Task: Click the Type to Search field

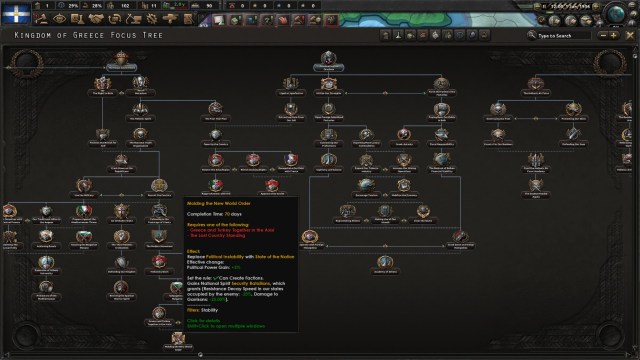Action: 563,36
